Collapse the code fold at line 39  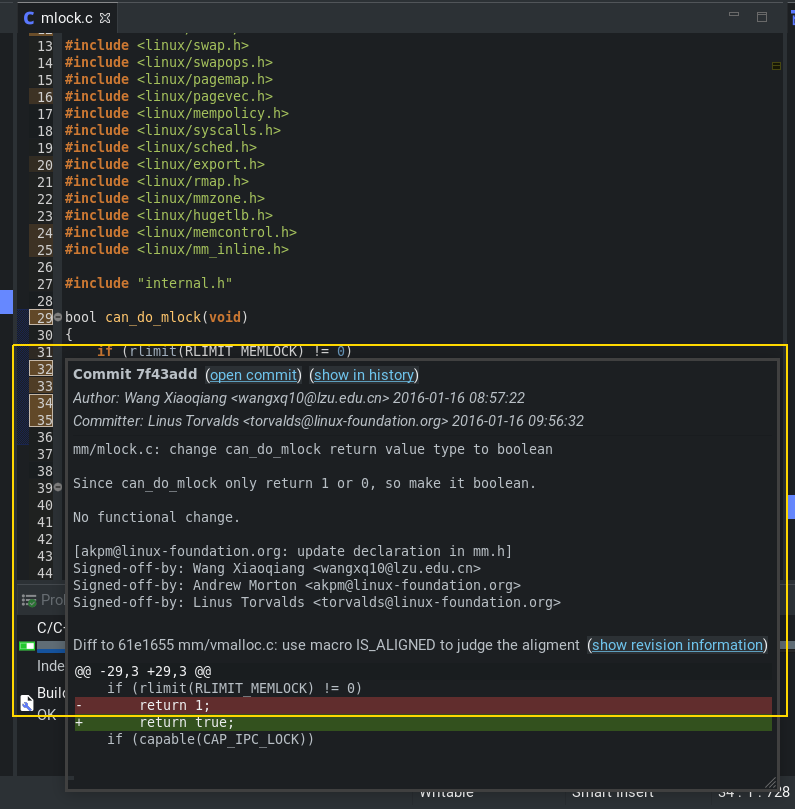tap(58, 488)
